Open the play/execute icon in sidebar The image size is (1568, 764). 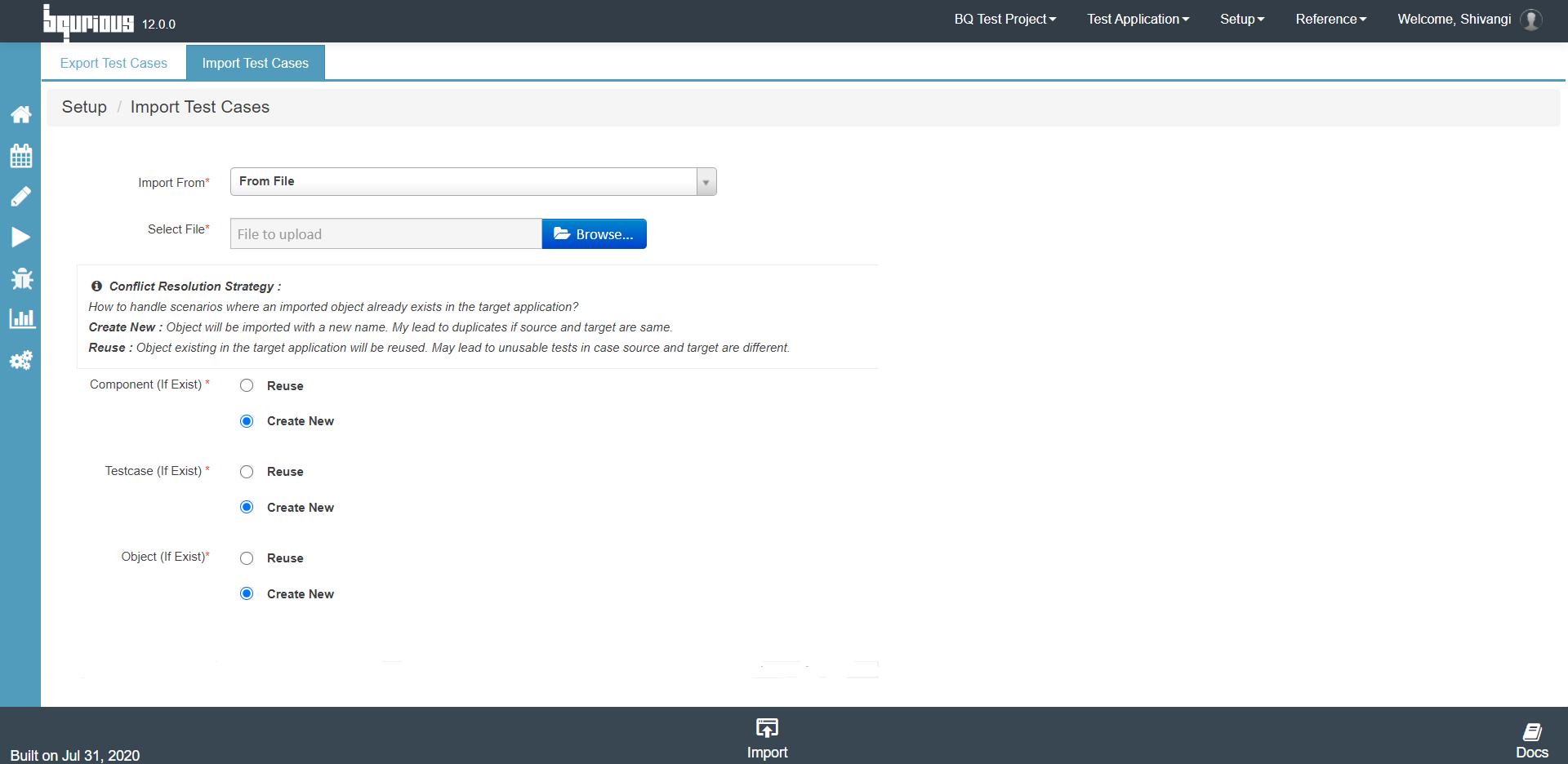point(21,238)
